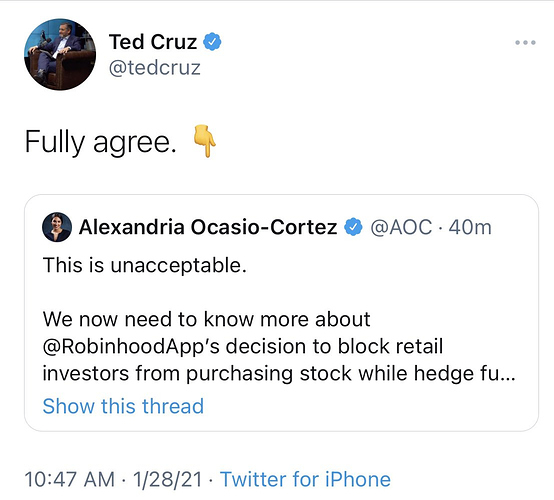
Task: Open the "Twitter for iPhone" source link
Action: coord(305,480)
